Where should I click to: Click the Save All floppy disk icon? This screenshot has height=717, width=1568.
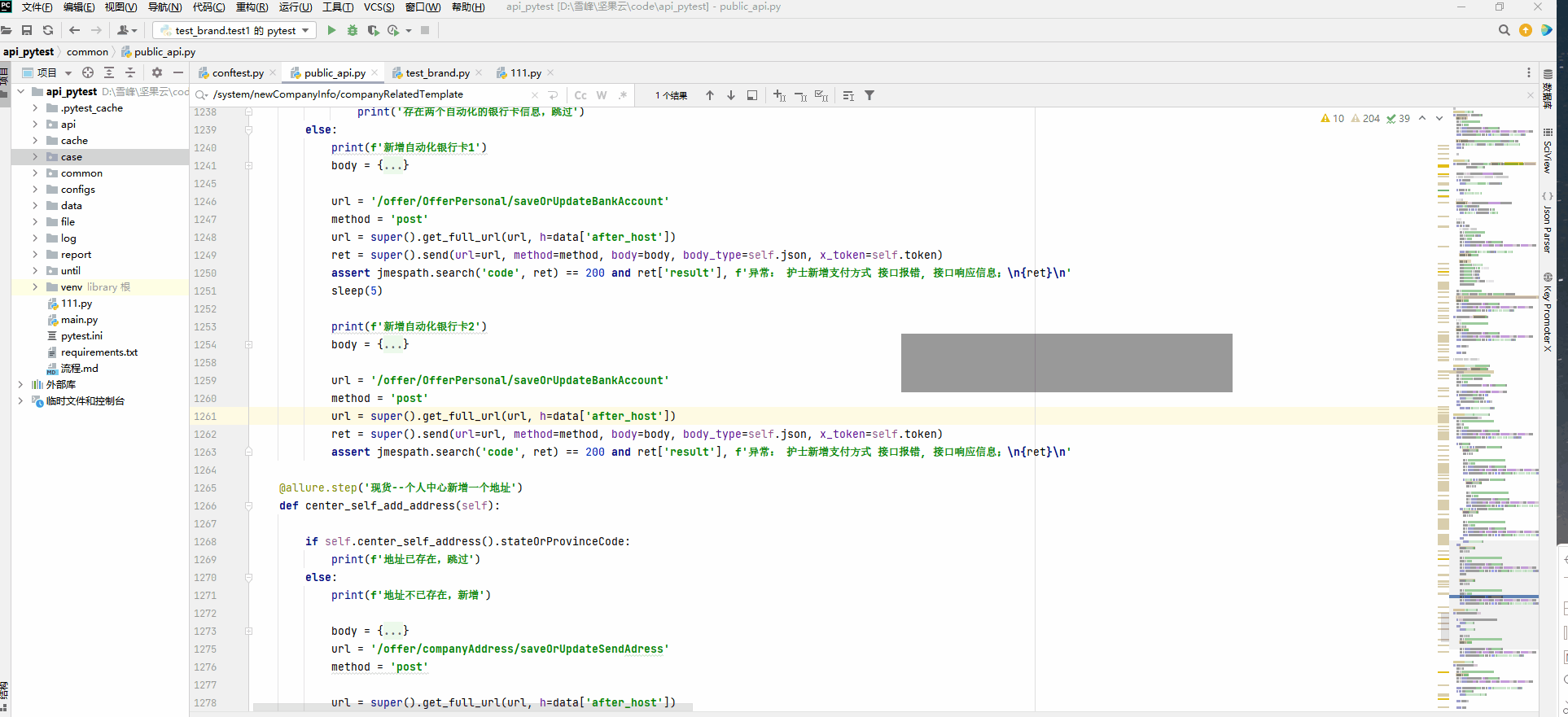(x=27, y=30)
